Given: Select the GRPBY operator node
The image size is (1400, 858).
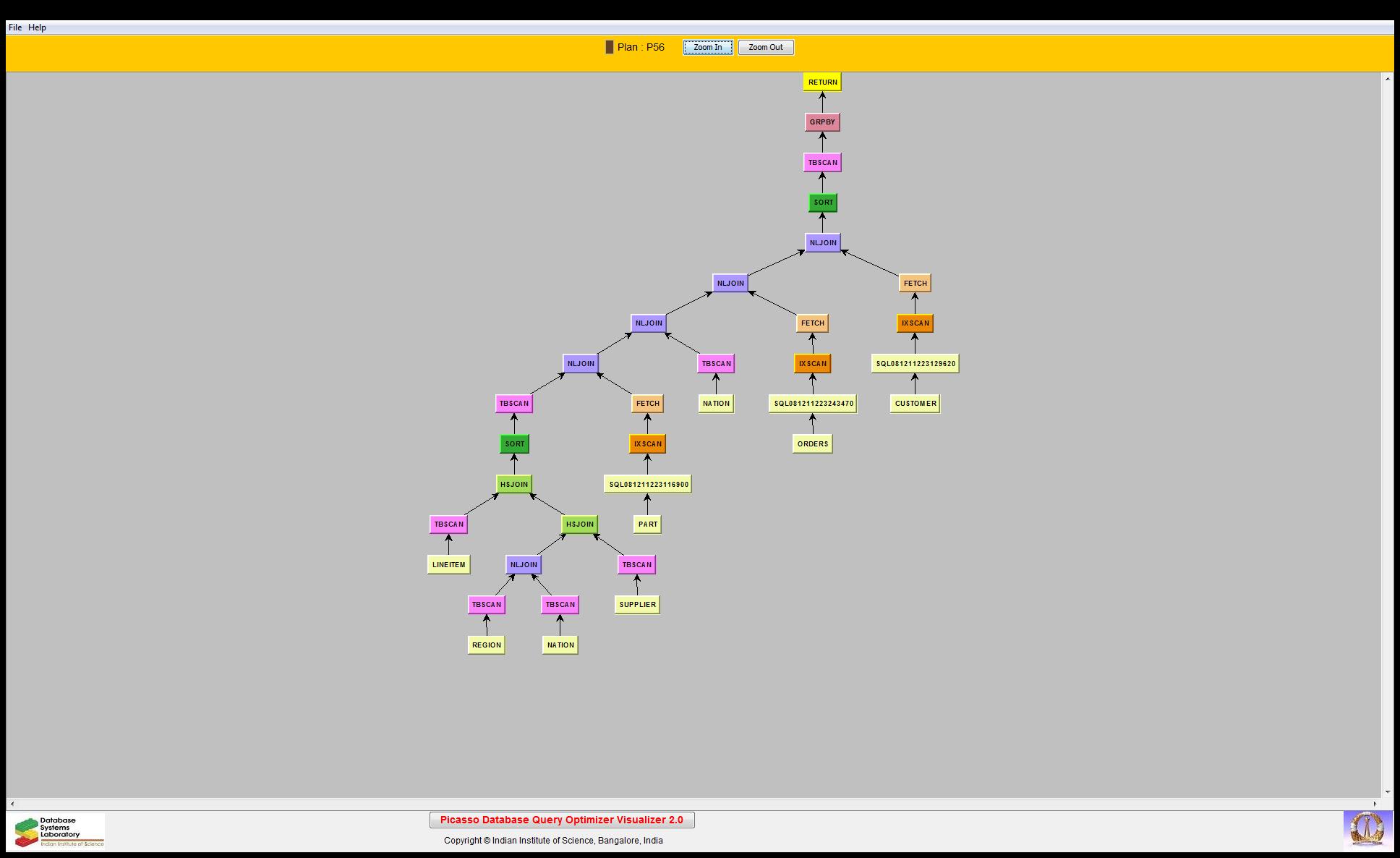Looking at the screenshot, I should tap(822, 122).
